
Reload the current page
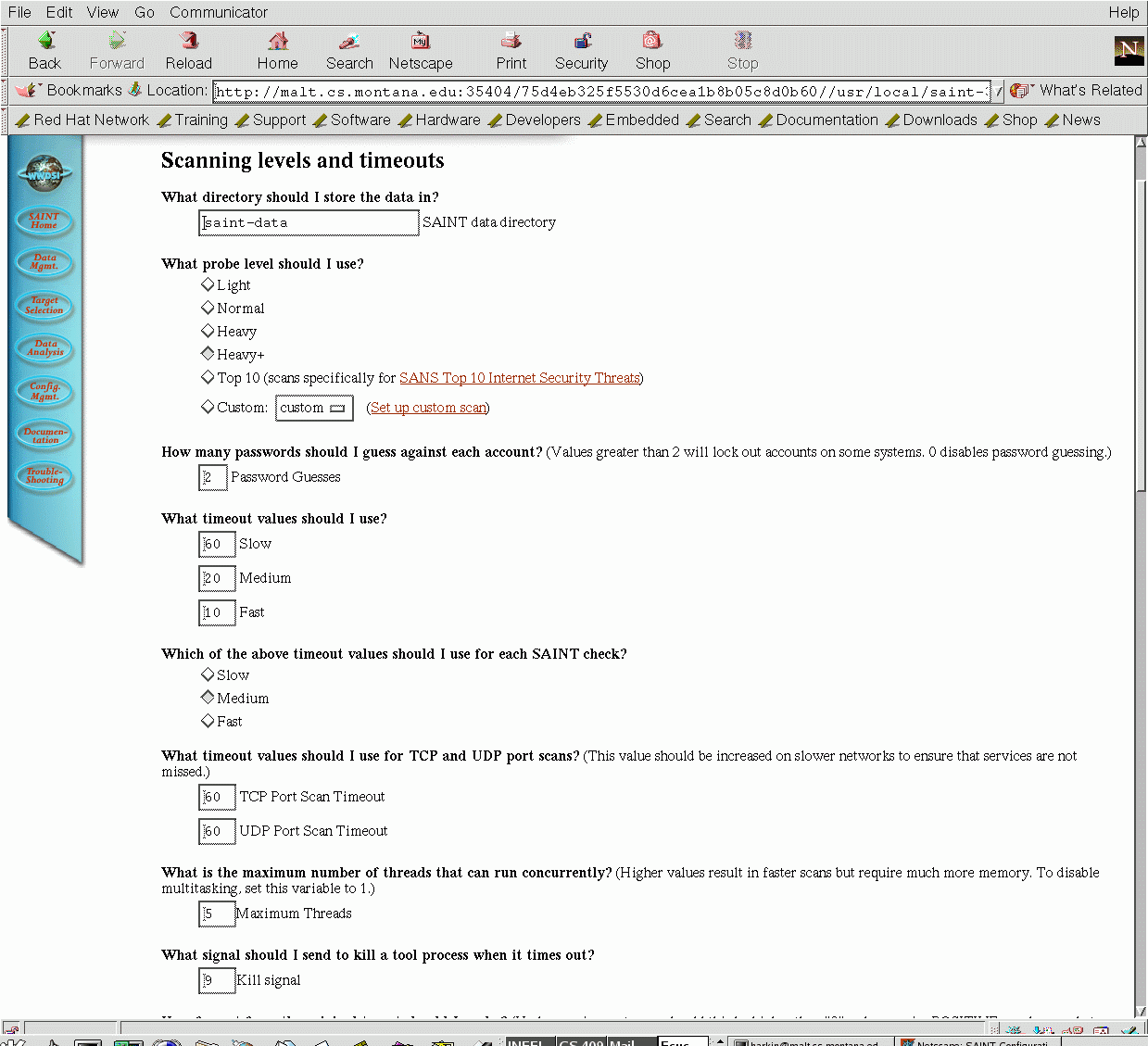[189, 42]
